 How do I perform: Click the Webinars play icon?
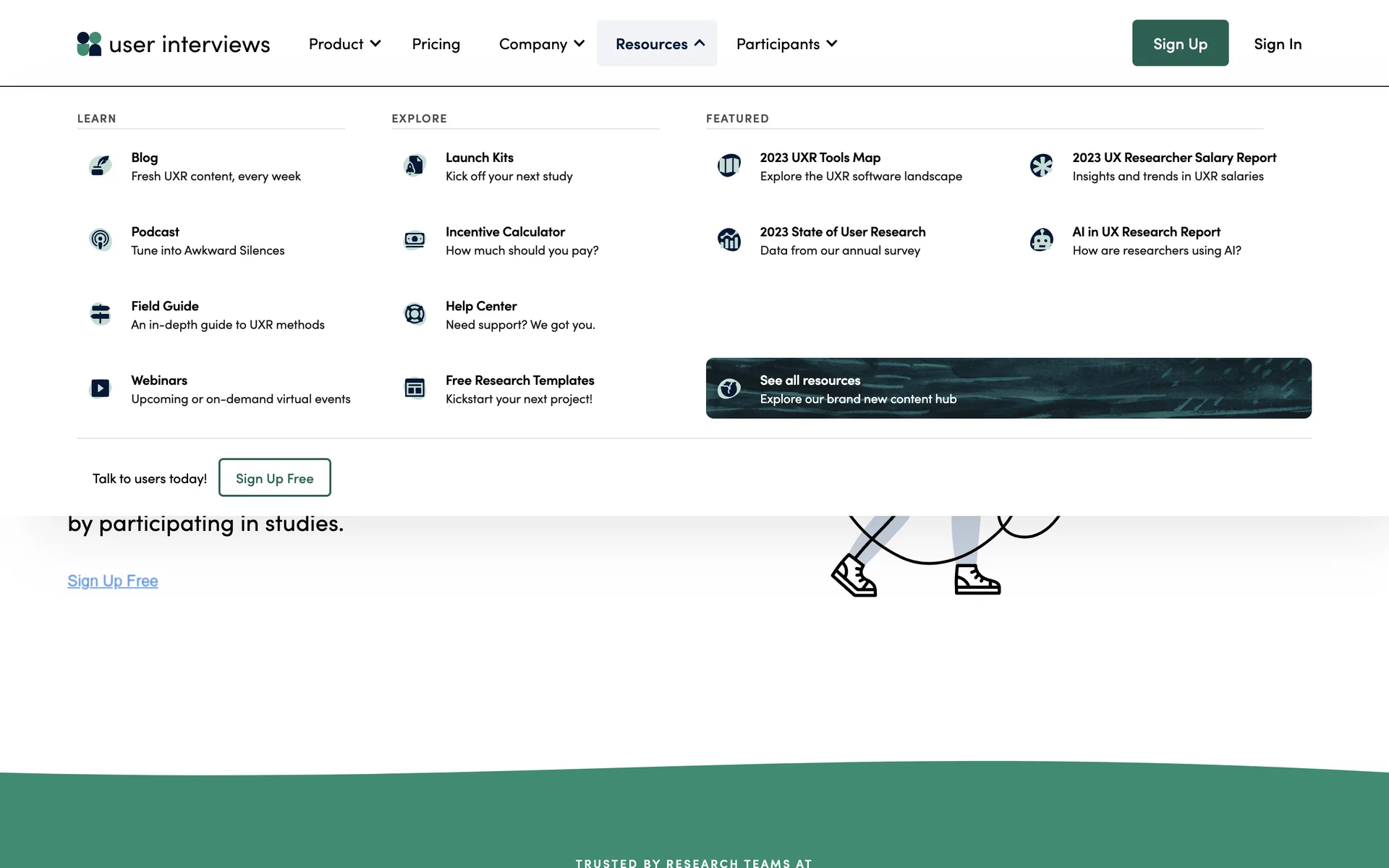click(101, 388)
